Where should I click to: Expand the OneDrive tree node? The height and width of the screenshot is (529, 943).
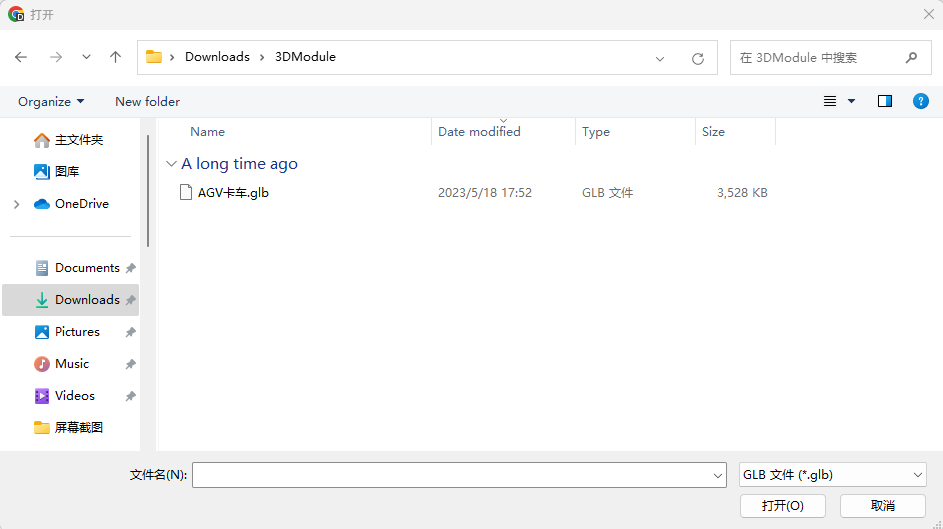coord(16,204)
